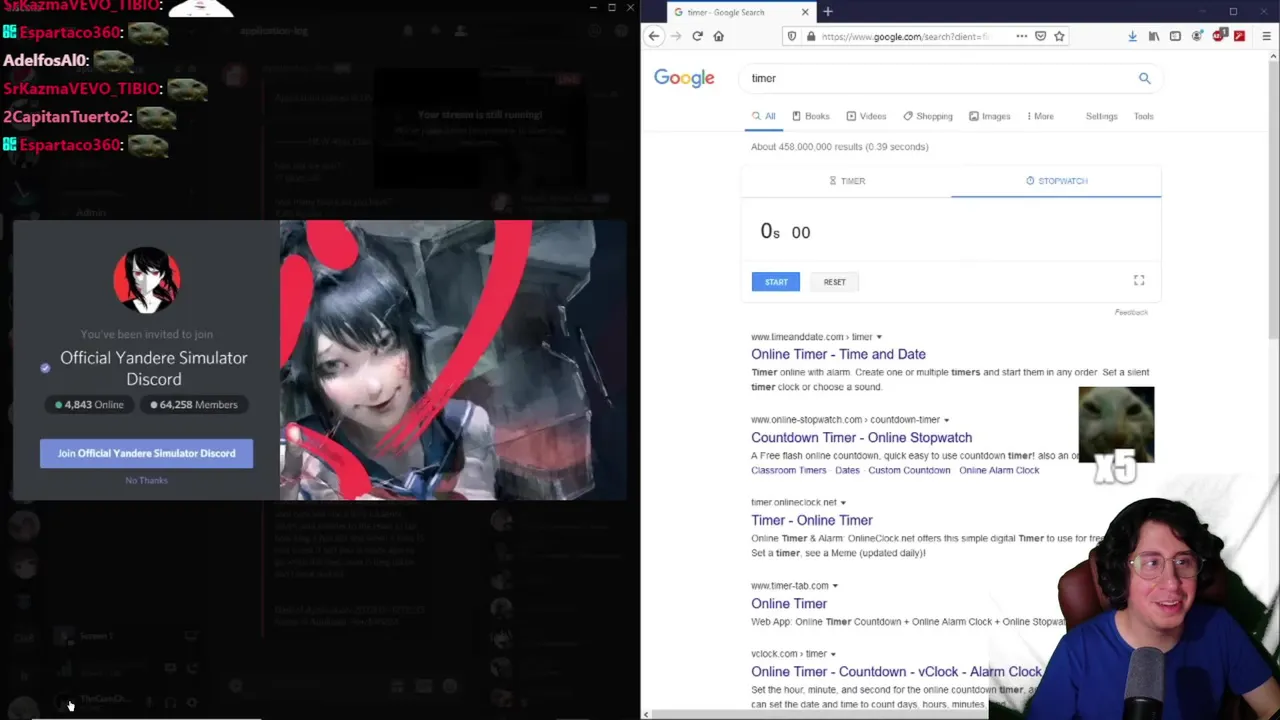Go back using Firefox back arrow
Viewport: 1280px width, 720px height.
(654, 36)
